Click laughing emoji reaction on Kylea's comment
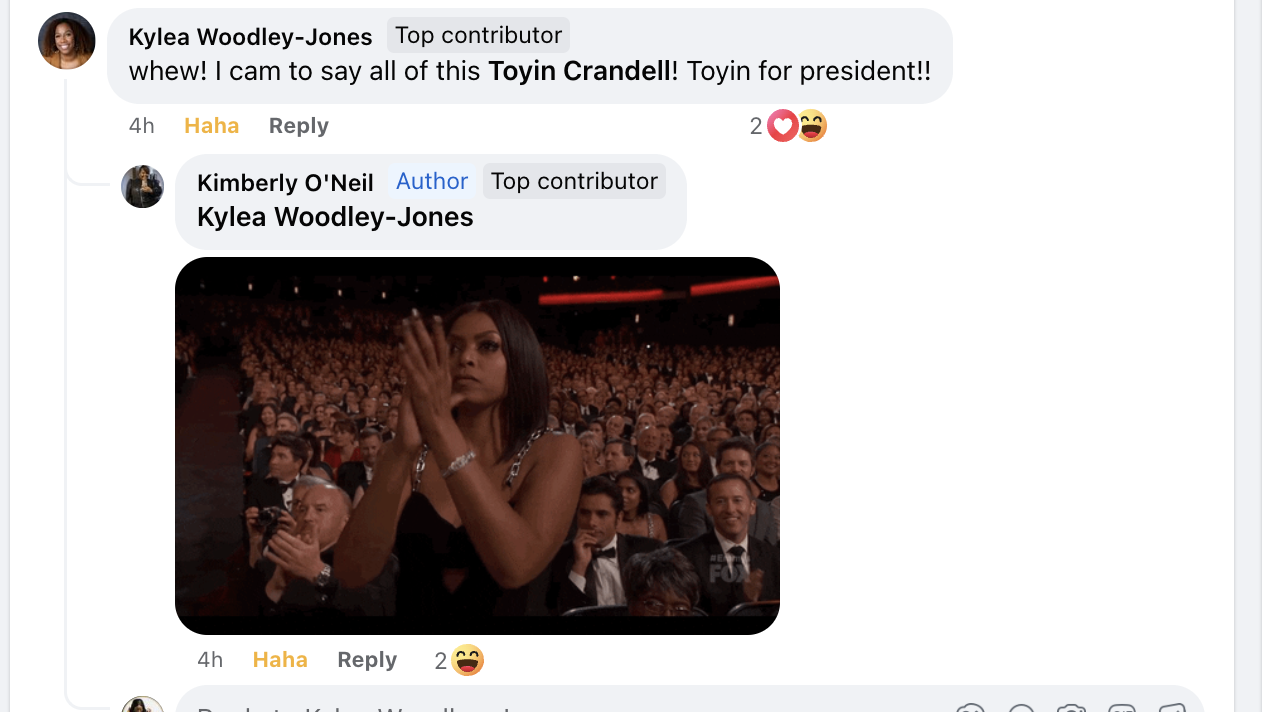This screenshot has width=1268, height=712. coord(812,126)
